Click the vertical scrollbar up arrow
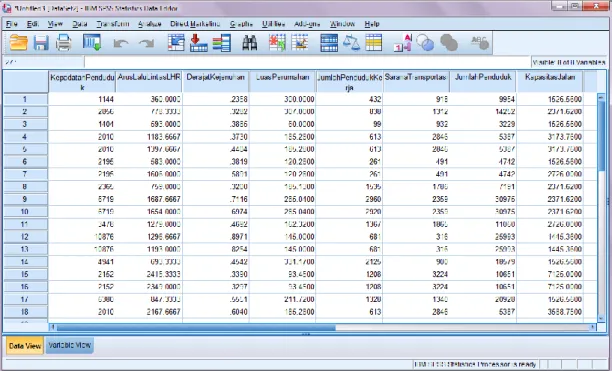Viewport: 612px width, 371px height. click(601, 97)
